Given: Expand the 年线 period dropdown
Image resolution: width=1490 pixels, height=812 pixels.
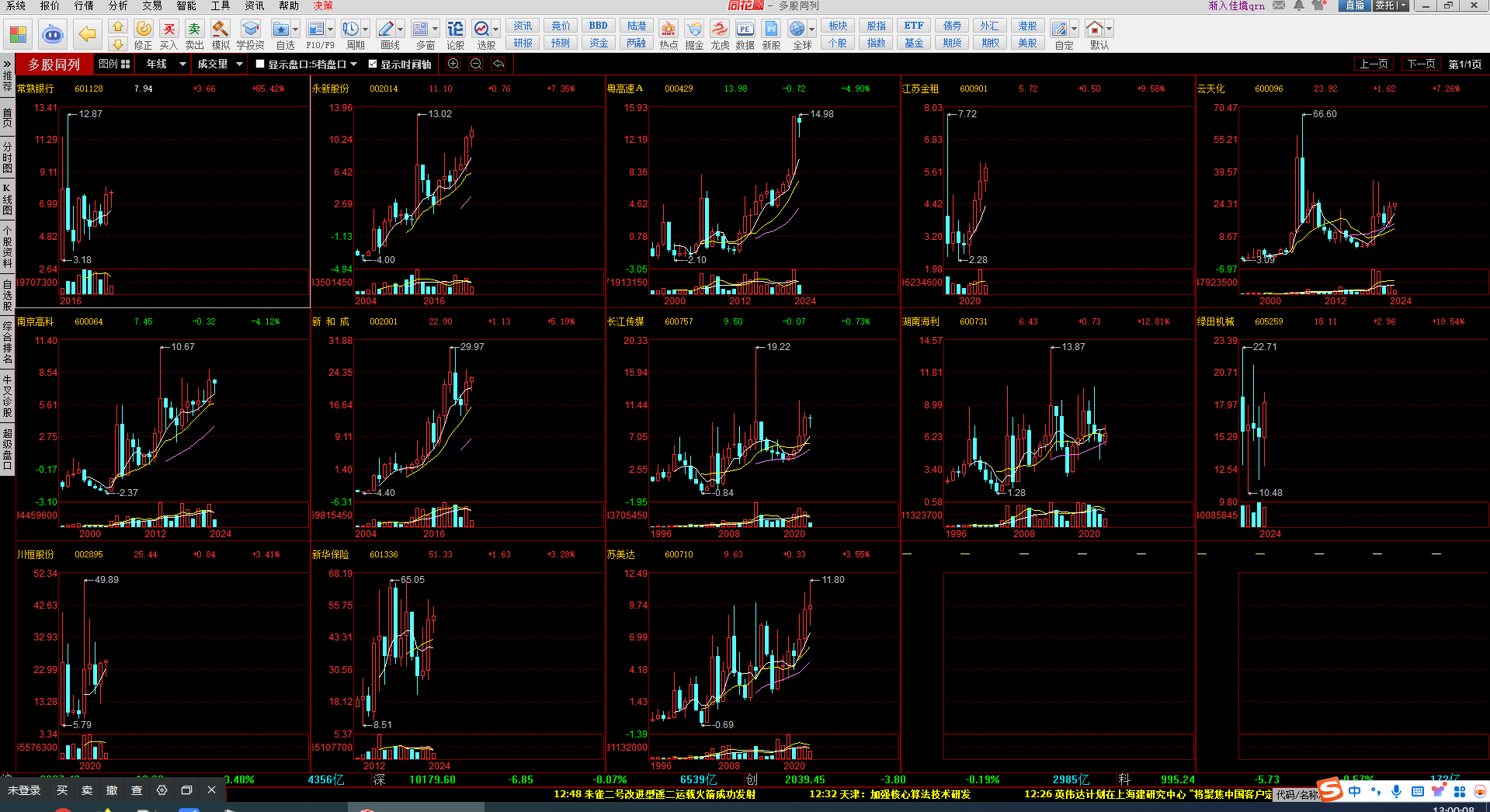Looking at the screenshot, I should (x=182, y=64).
